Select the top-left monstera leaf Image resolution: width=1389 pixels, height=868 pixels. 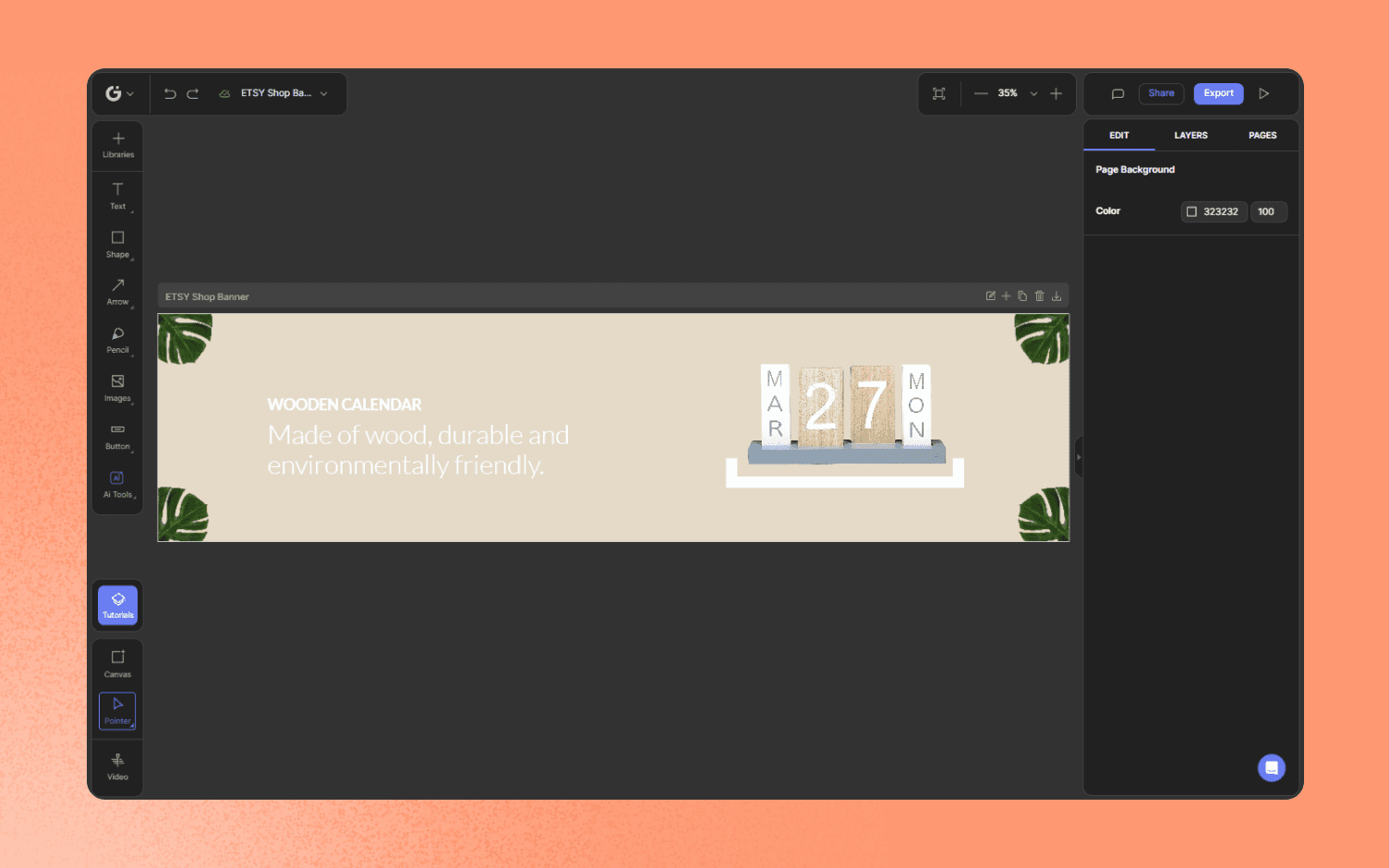tap(186, 339)
